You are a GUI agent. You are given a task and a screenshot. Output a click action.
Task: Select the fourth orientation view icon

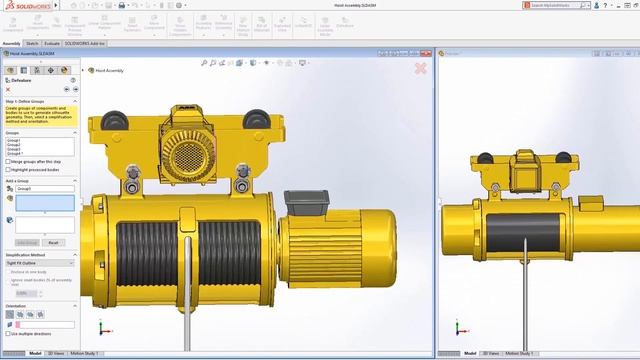tap(40, 314)
